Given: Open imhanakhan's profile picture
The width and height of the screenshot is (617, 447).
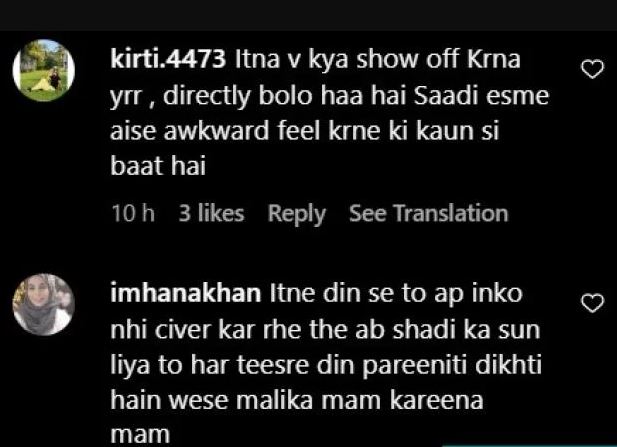Looking at the screenshot, I should tap(44, 305).
